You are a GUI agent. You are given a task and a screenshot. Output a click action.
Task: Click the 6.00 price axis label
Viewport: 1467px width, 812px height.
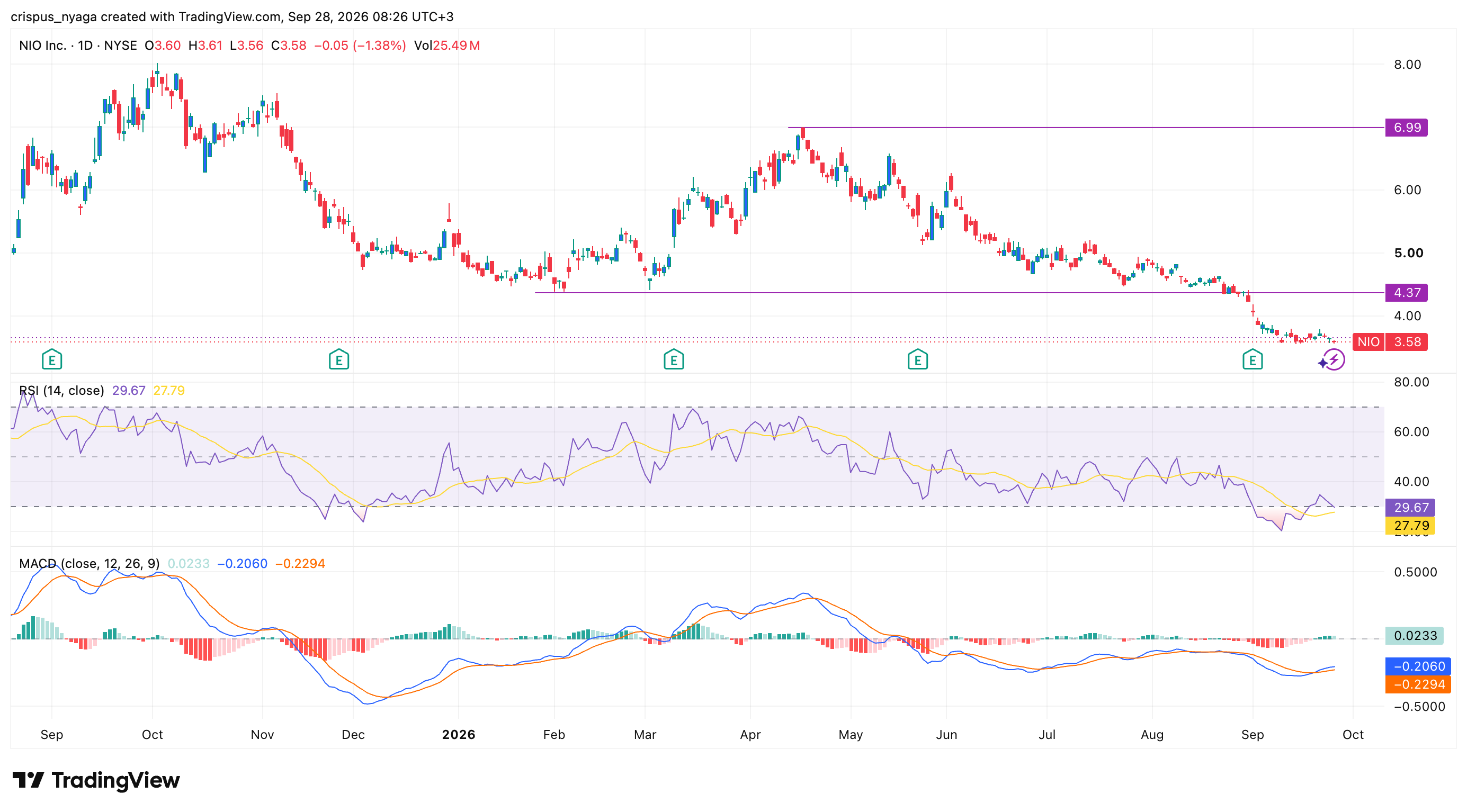(1407, 190)
